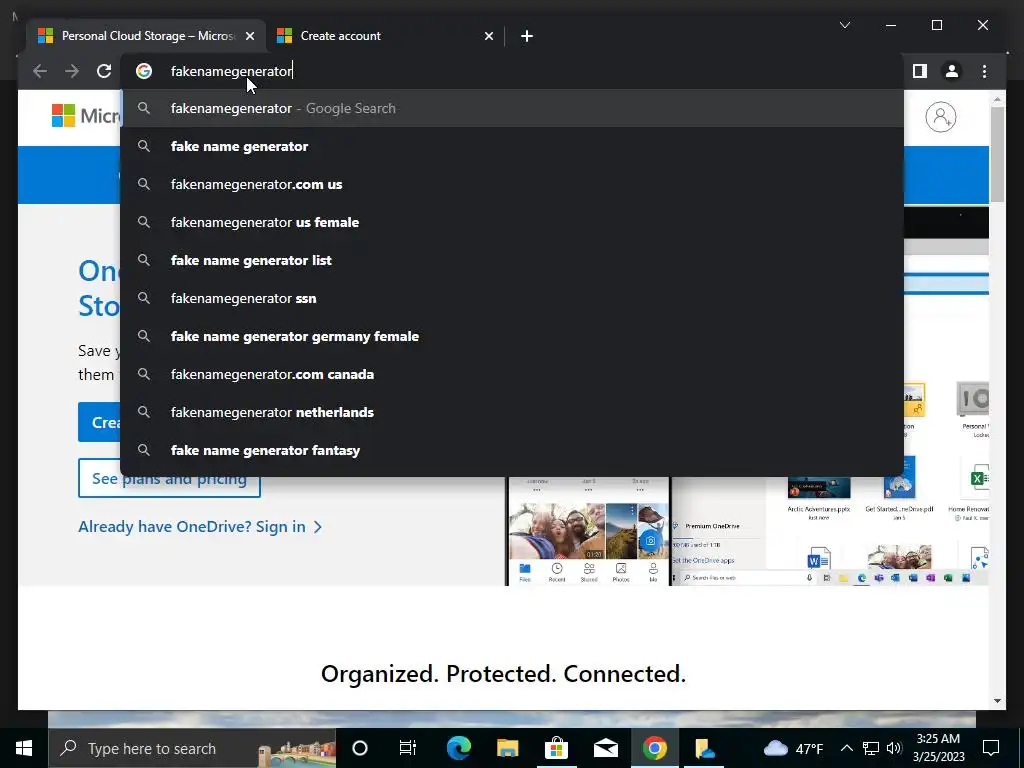This screenshot has width=1024, height=768.
Task: Click the 'Type here to search' taskbar box
Action: point(192,748)
